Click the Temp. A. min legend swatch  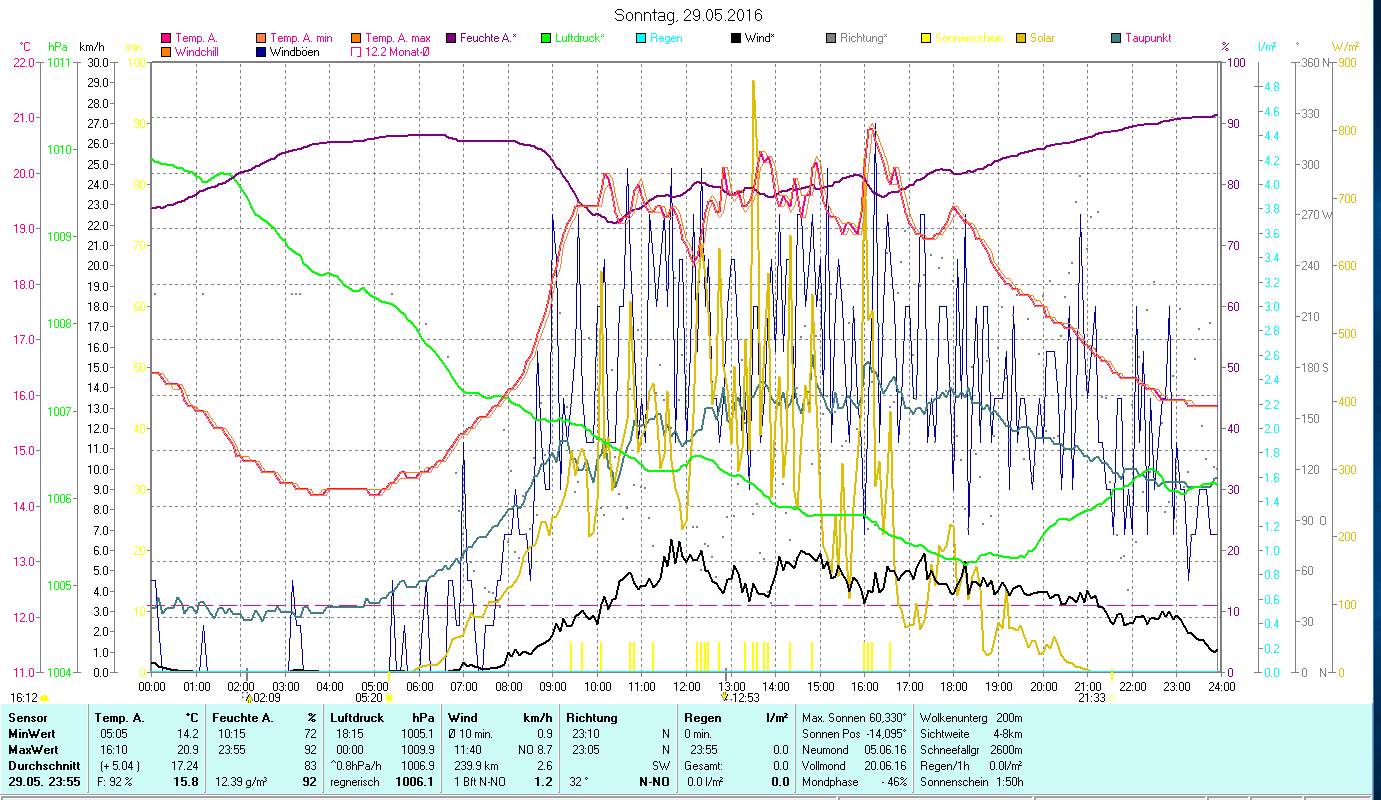click(262, 38)
